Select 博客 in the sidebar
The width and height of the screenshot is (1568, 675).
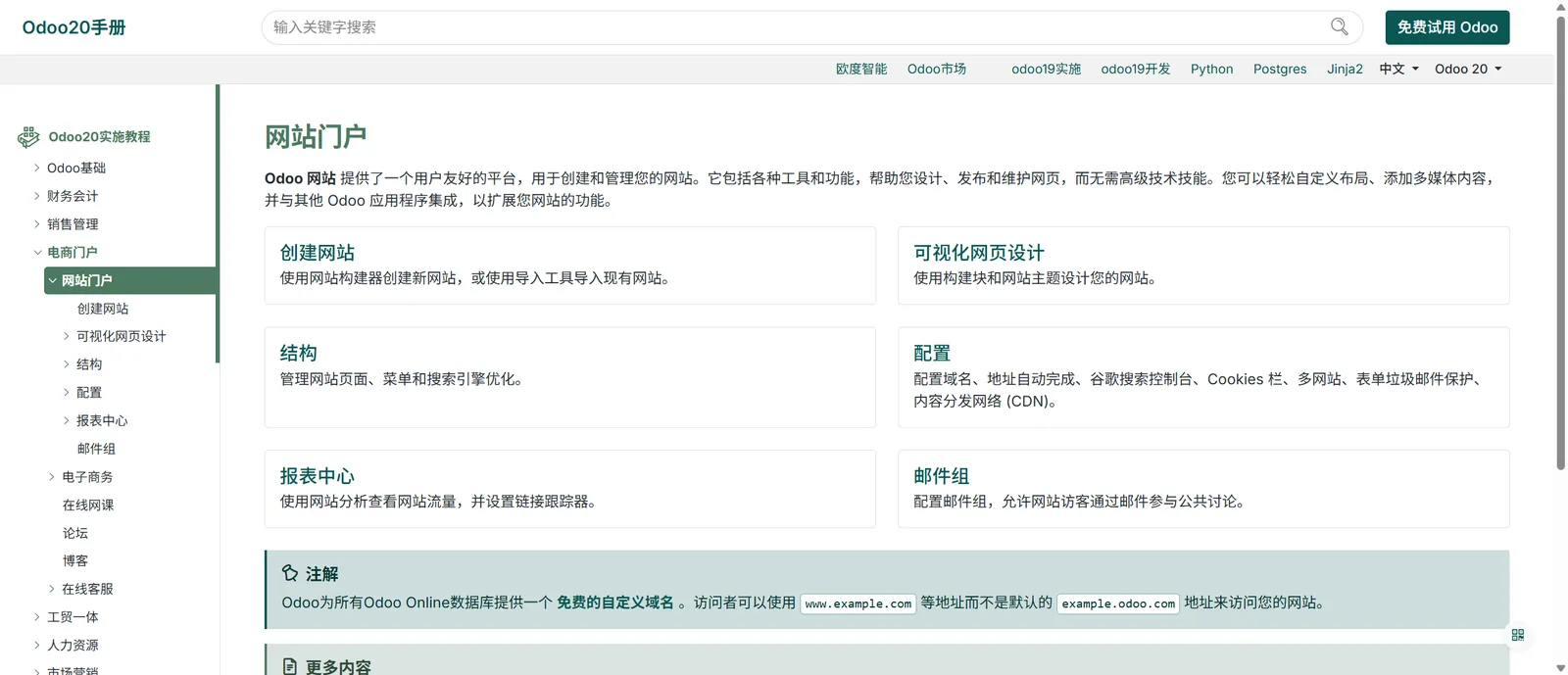(x=75, y=561)
